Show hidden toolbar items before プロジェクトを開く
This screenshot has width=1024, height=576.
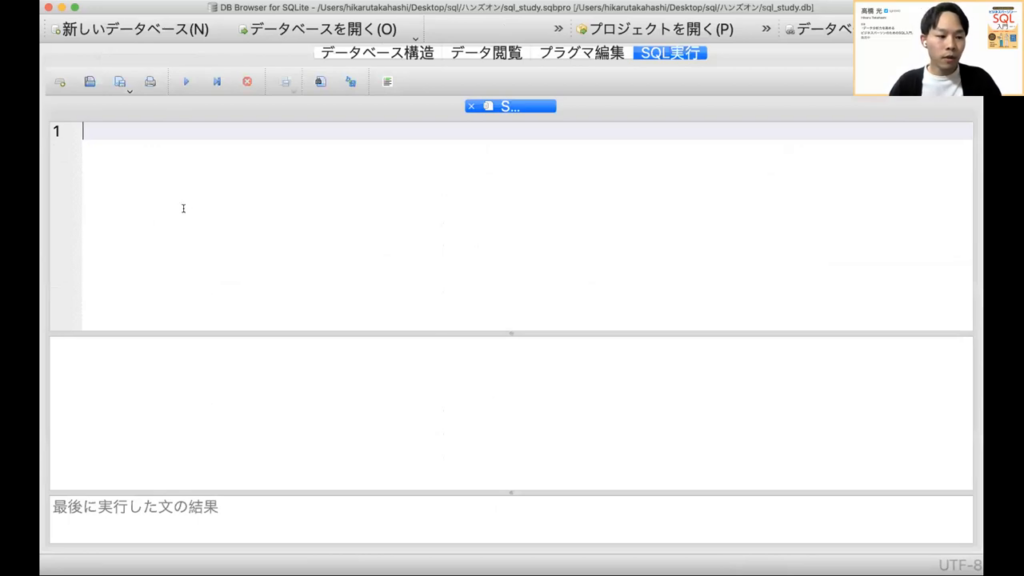(x=559, y=29)
